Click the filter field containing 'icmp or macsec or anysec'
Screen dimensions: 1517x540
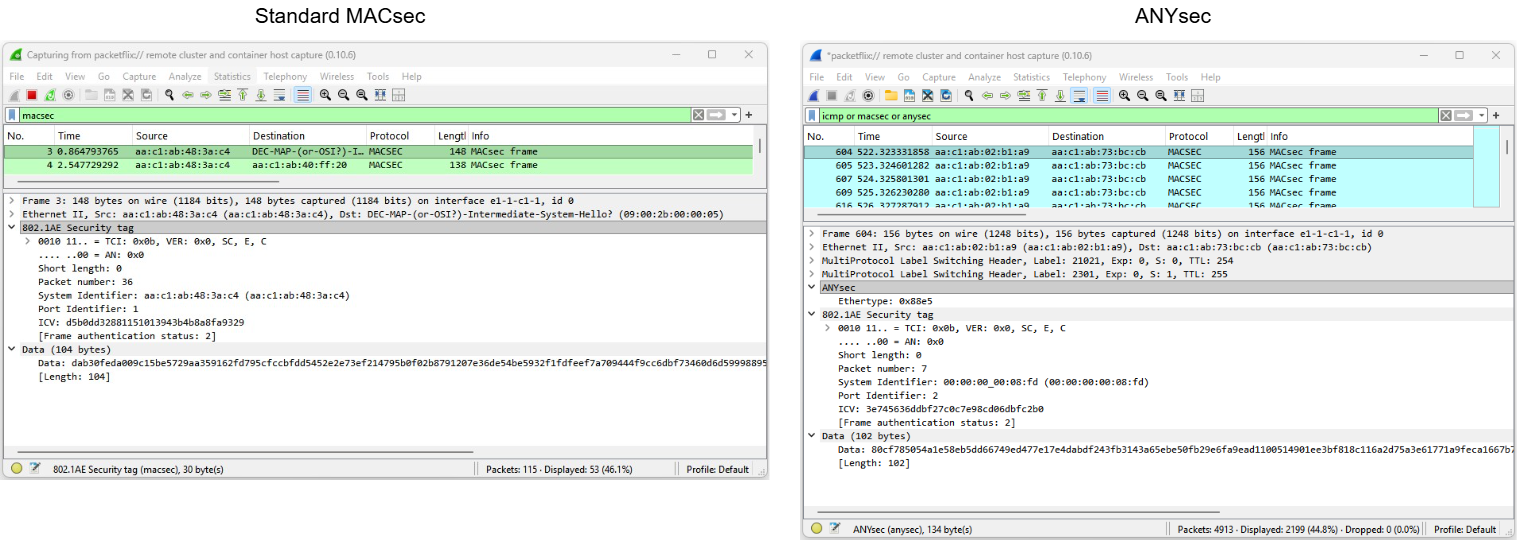1128,116
